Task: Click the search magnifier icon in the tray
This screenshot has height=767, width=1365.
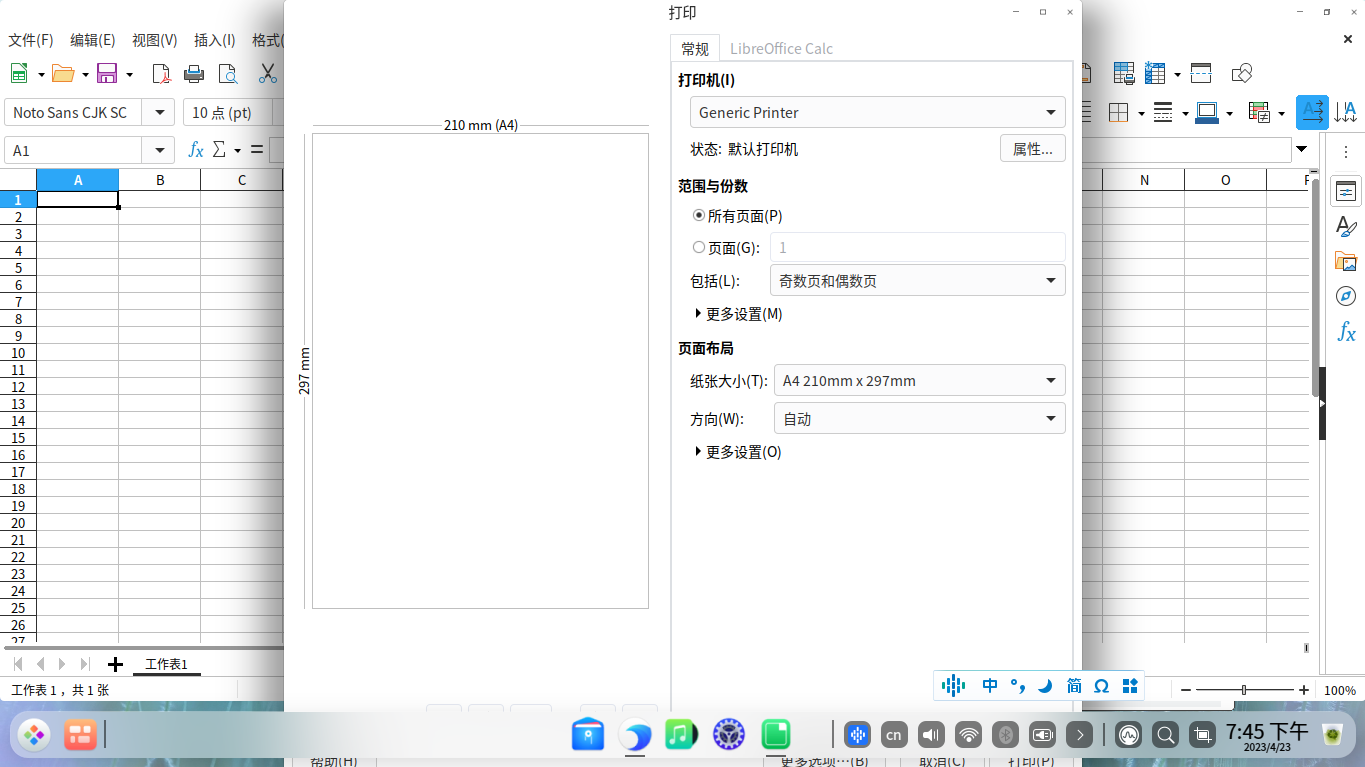Action: click(1165, 735)
